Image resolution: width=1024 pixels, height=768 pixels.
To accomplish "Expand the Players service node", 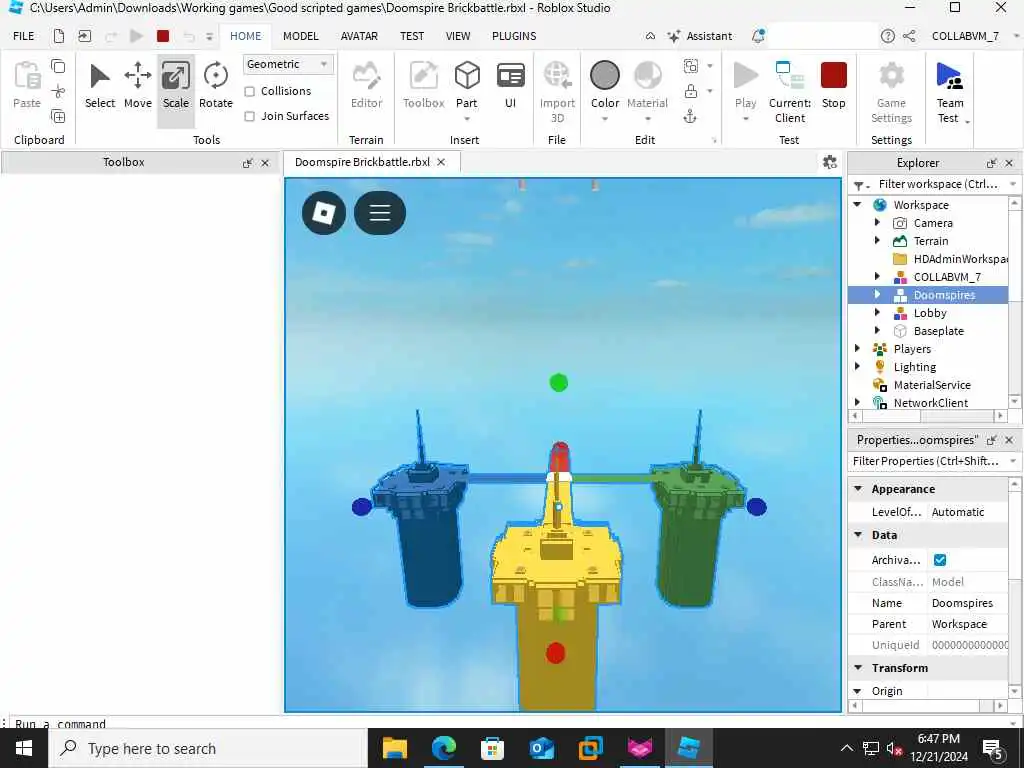I will click(x=857, y=349).
